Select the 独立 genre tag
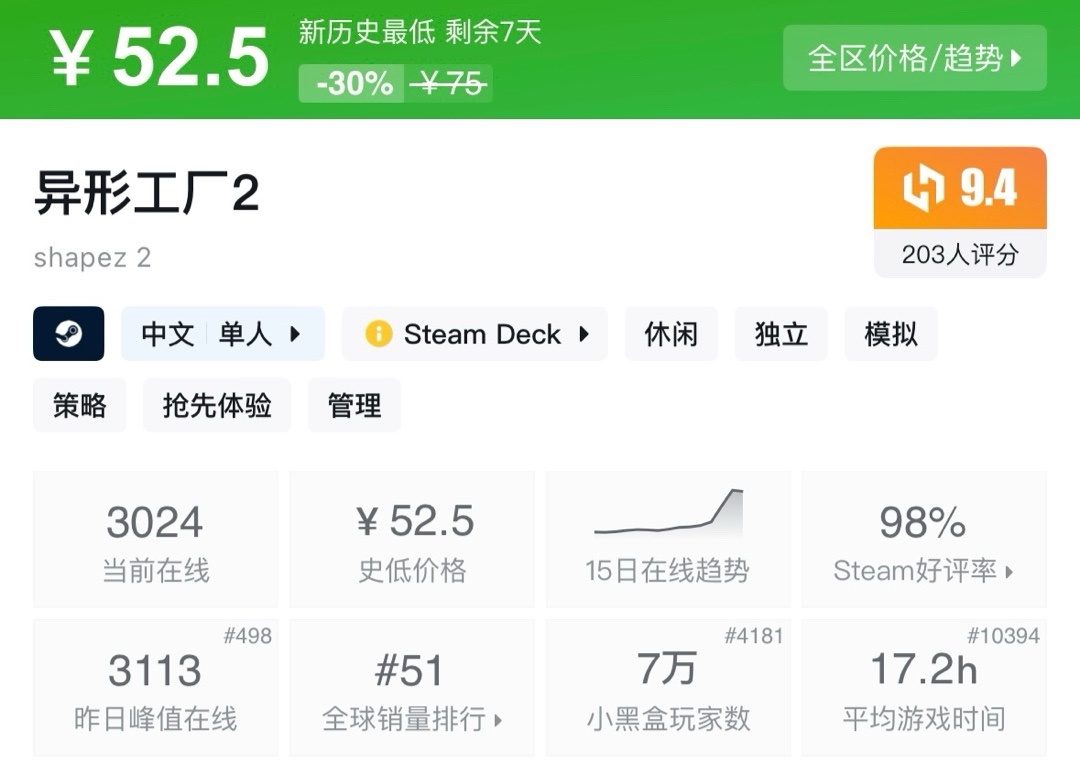 pos(781,334)
